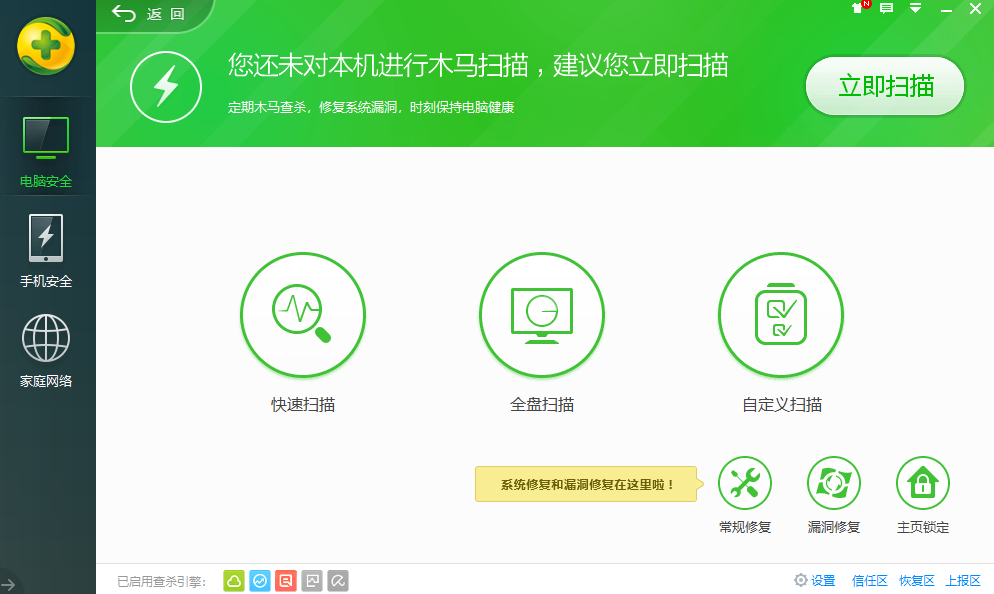The width and height of the screenshot is (994, 594).
Task: Start a full disk scan (全盘扫描)
Action: (542, 315)
